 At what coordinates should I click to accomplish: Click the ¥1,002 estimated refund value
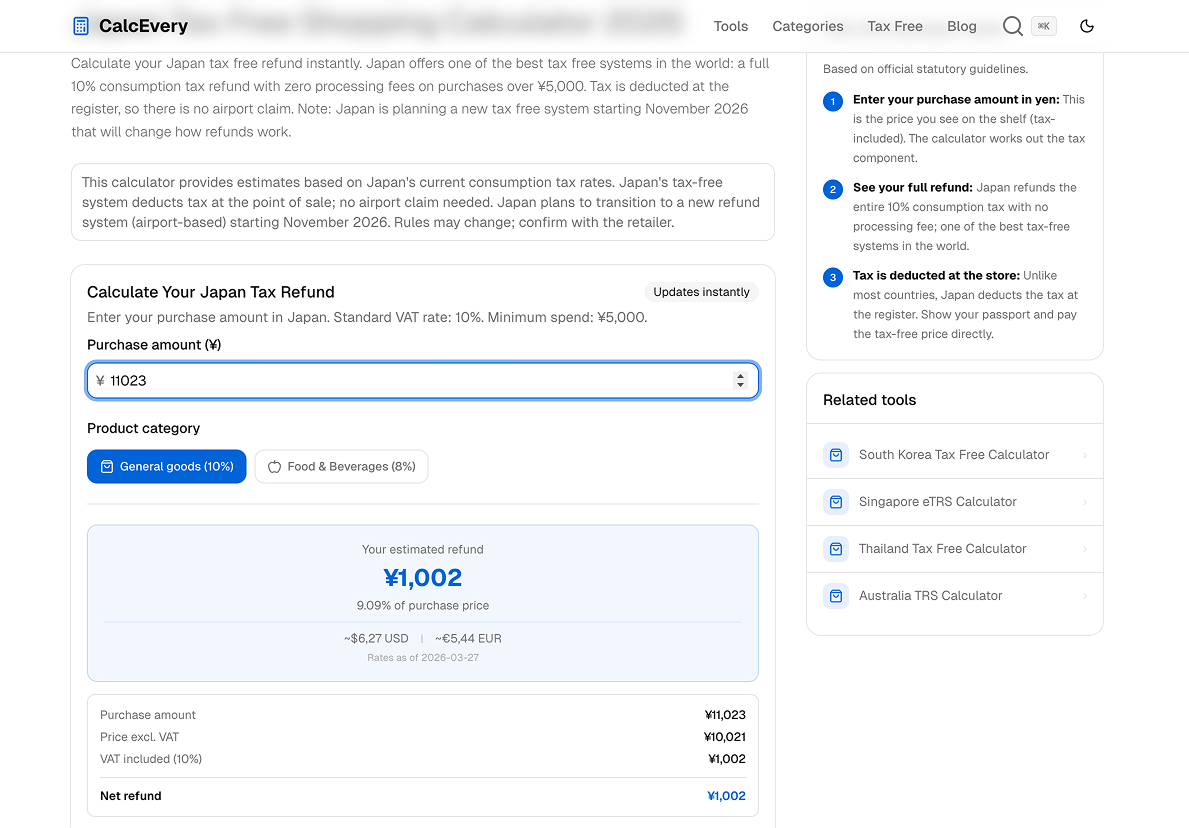coord(422,578)
